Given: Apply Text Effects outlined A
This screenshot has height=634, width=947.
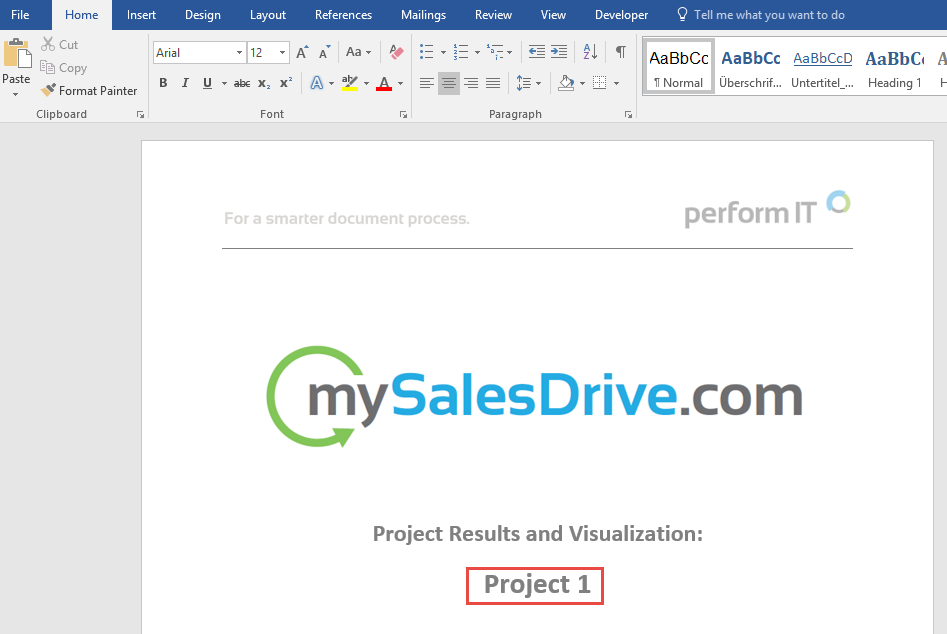Looking at the screenshot, I should click(316, 83).
